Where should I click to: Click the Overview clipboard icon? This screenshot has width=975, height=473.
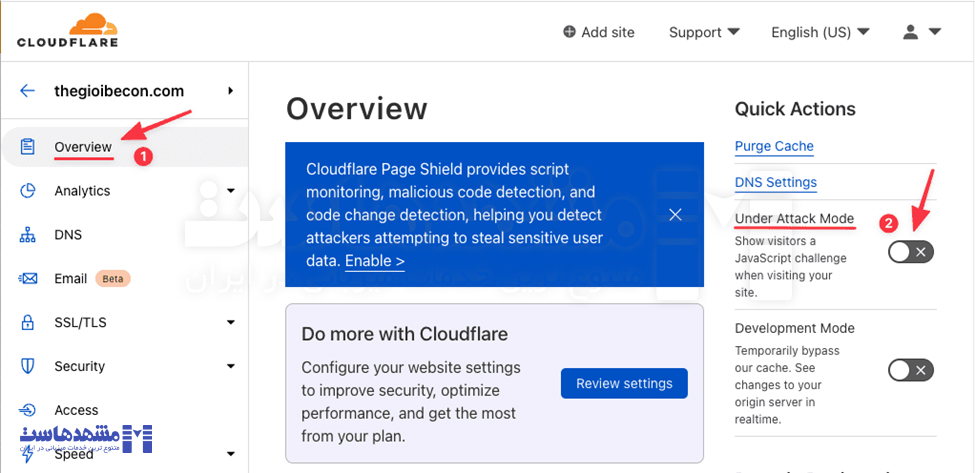pyautogui.click(x=28, y=147)
